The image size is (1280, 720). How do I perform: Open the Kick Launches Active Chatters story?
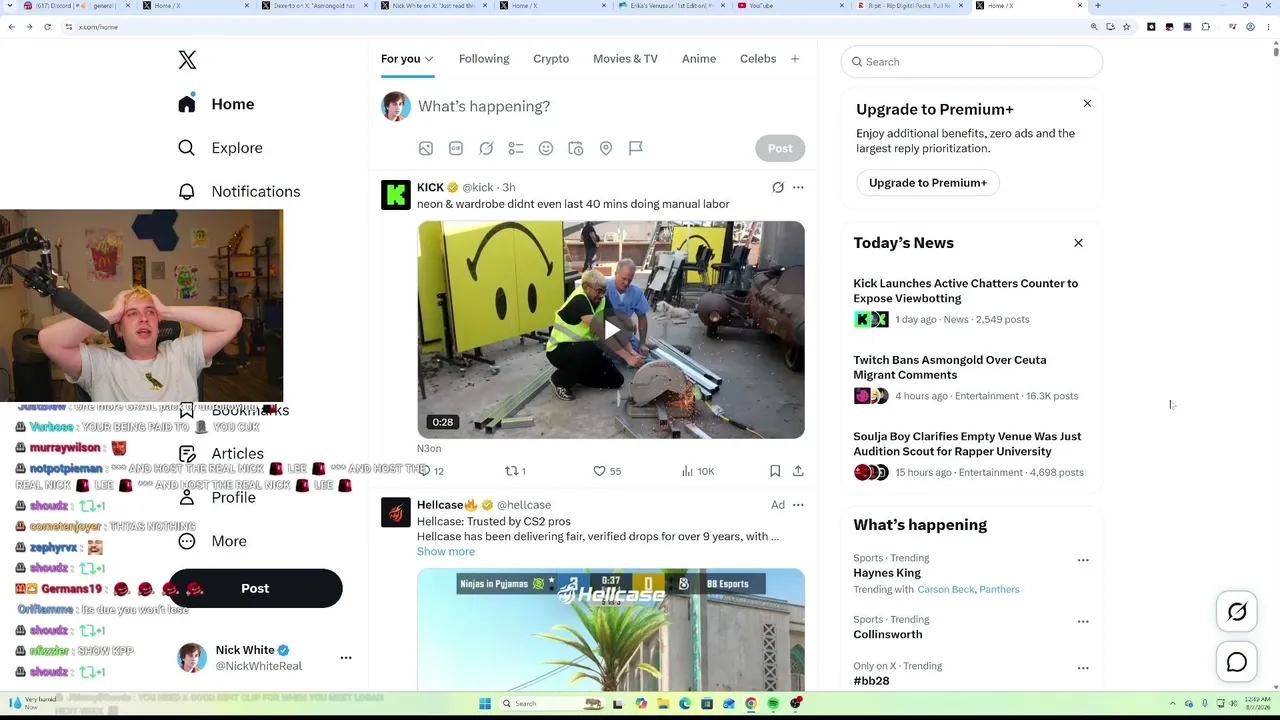(966, 291)
